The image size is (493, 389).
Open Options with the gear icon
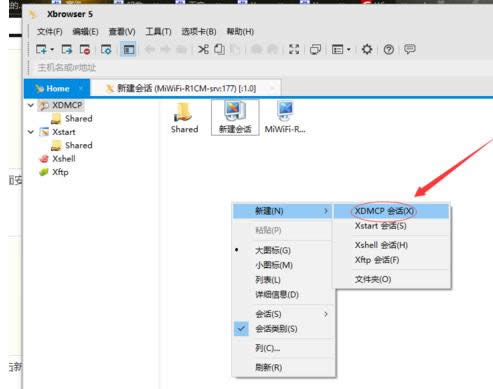(367, 49)
